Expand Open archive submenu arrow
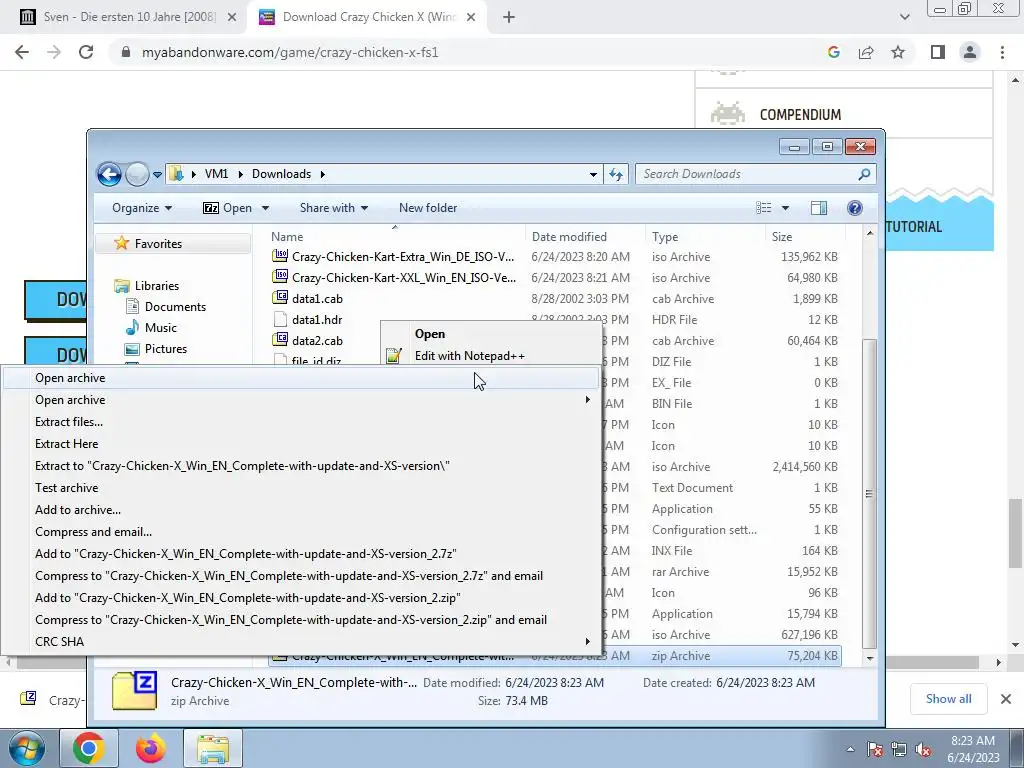Viewport: 1024px width, 768px height. coord(587,400)
